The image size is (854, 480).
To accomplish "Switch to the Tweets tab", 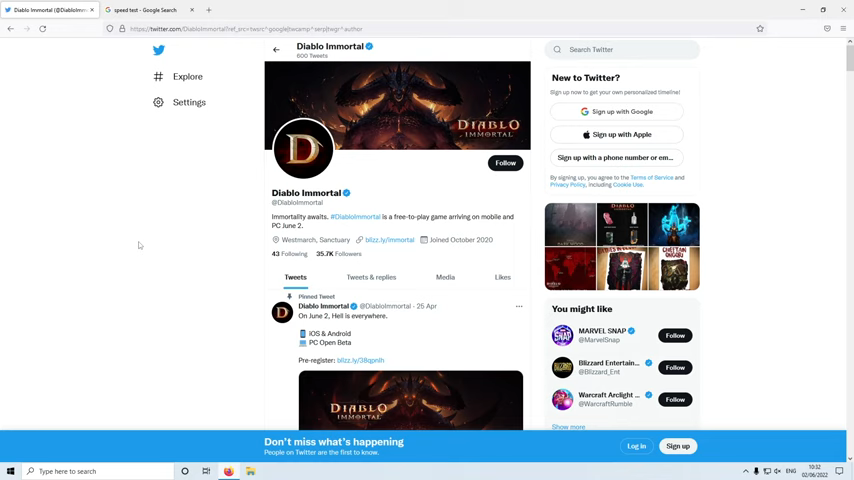I will coord(296,277).
